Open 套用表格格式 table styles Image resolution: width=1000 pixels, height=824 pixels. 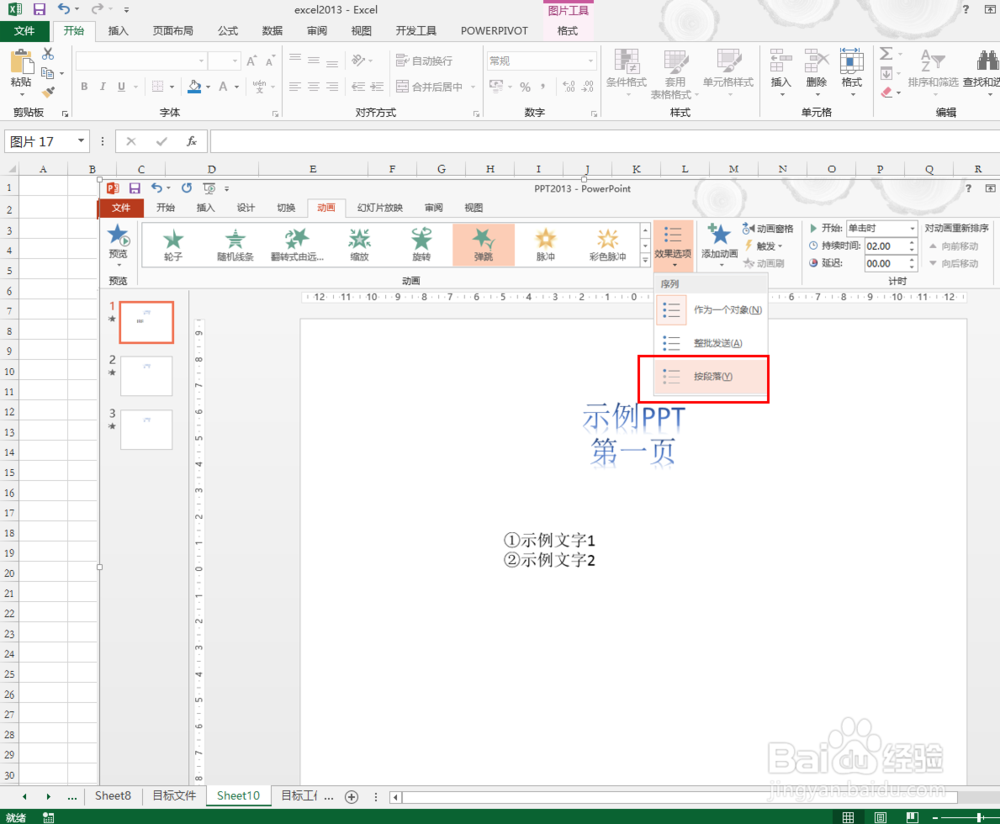click(x=675, y=73)
